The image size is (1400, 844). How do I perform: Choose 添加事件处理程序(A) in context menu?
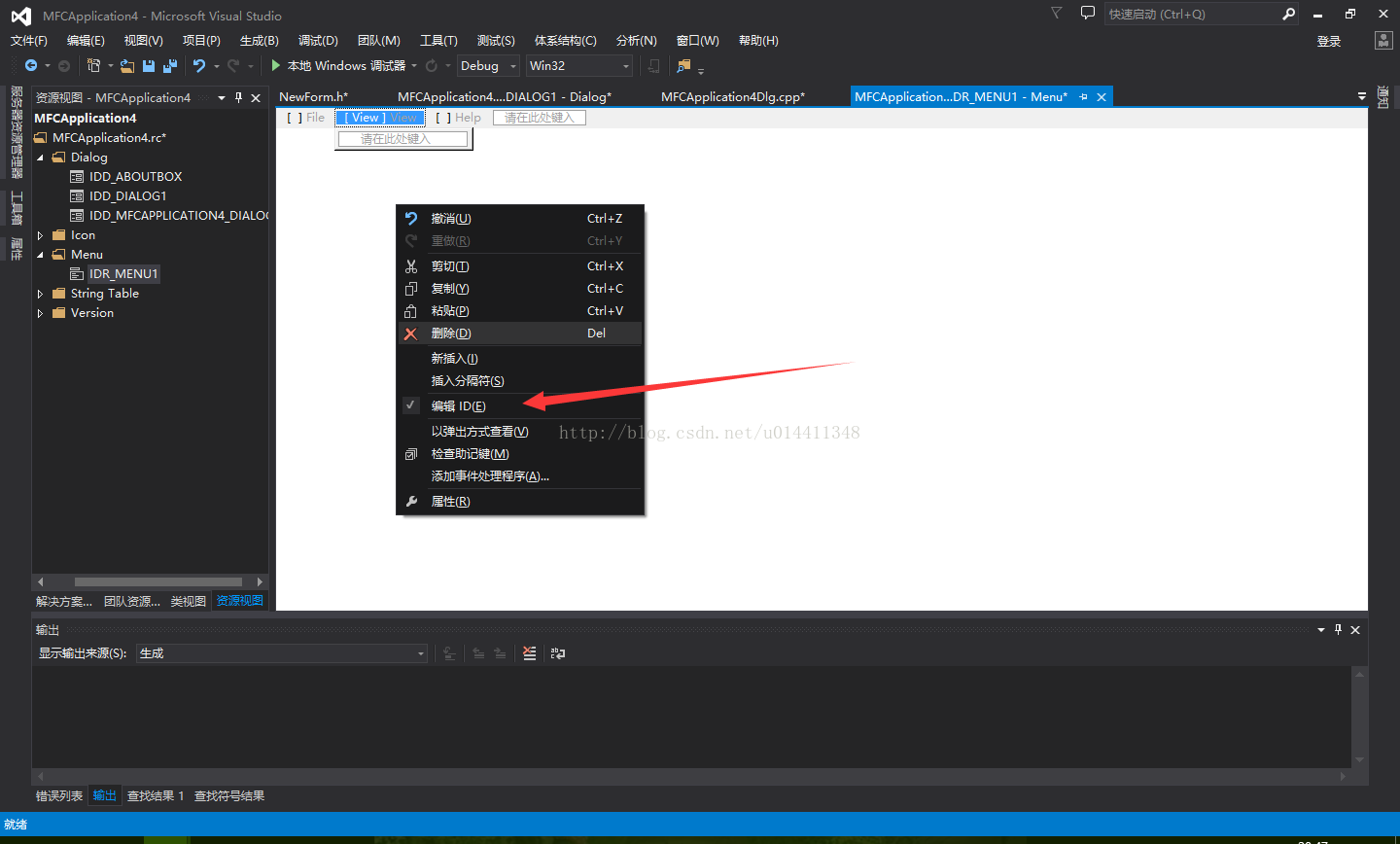pos(520,475)
